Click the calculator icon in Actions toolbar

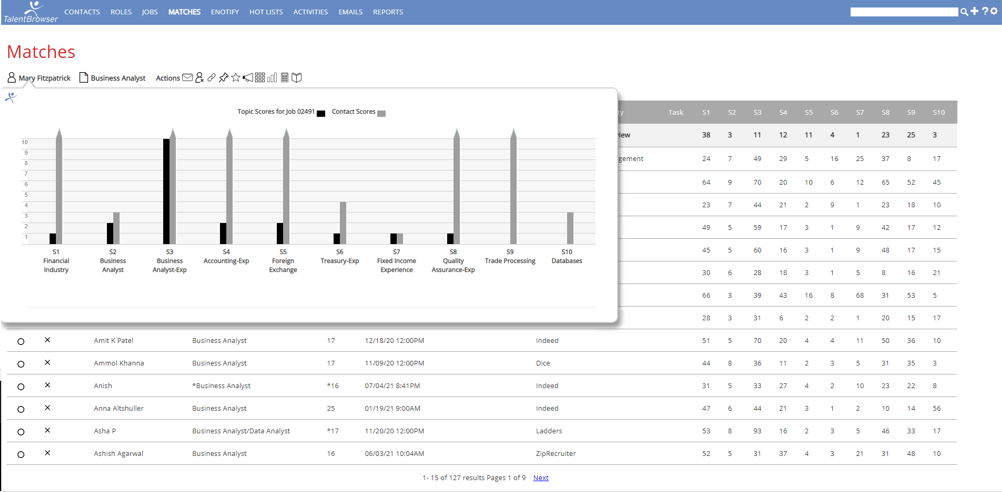[284, 78]
